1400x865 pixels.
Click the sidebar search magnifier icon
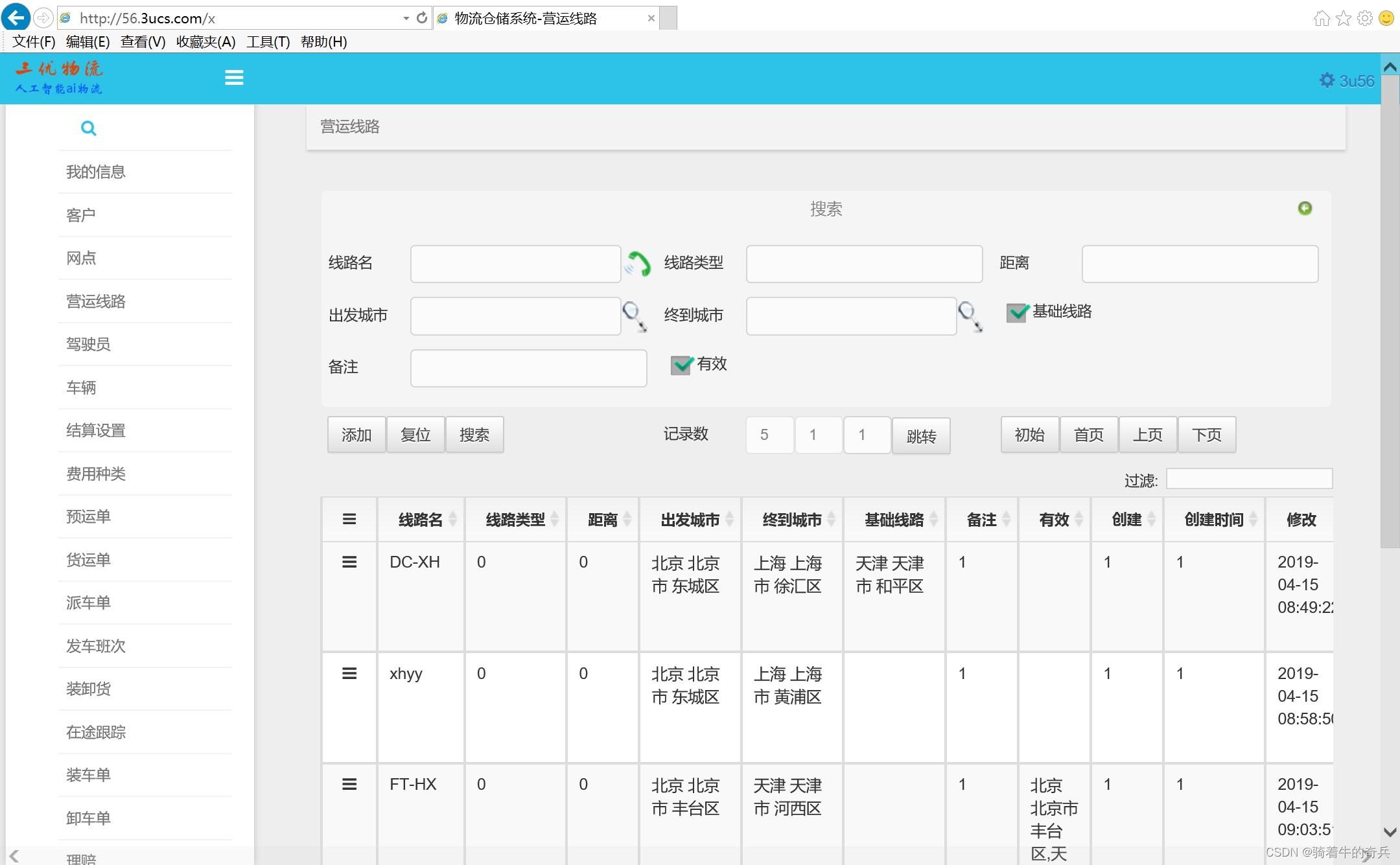pyautogui.click(x=89, y=128)
